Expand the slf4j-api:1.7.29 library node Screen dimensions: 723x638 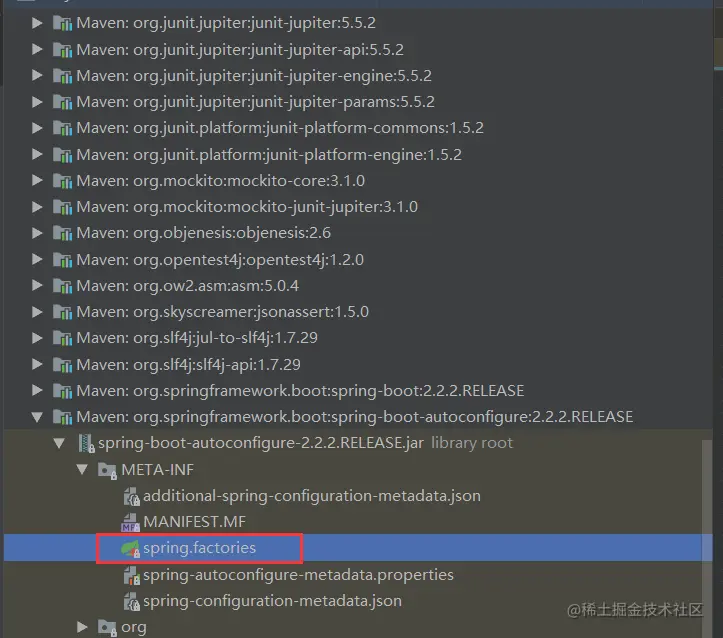click(x=37, y=364)
